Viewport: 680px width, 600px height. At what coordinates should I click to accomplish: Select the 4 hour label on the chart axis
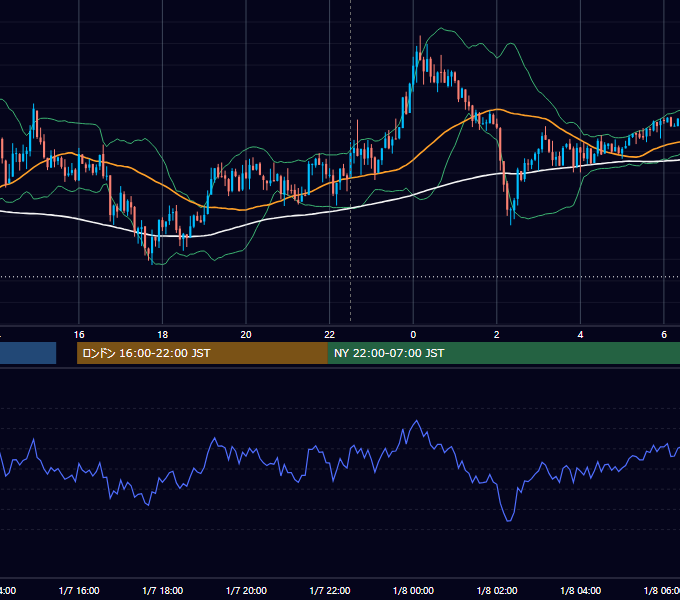coord(580,335)
